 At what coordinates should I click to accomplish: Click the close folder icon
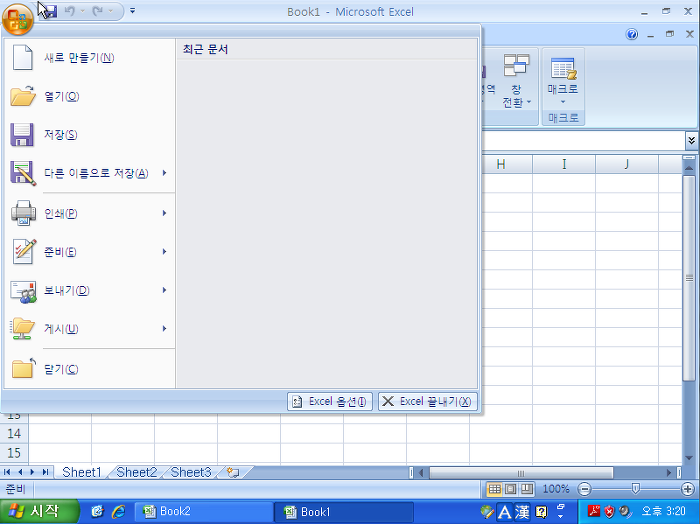pyautogui.click(x=23, y=368)
